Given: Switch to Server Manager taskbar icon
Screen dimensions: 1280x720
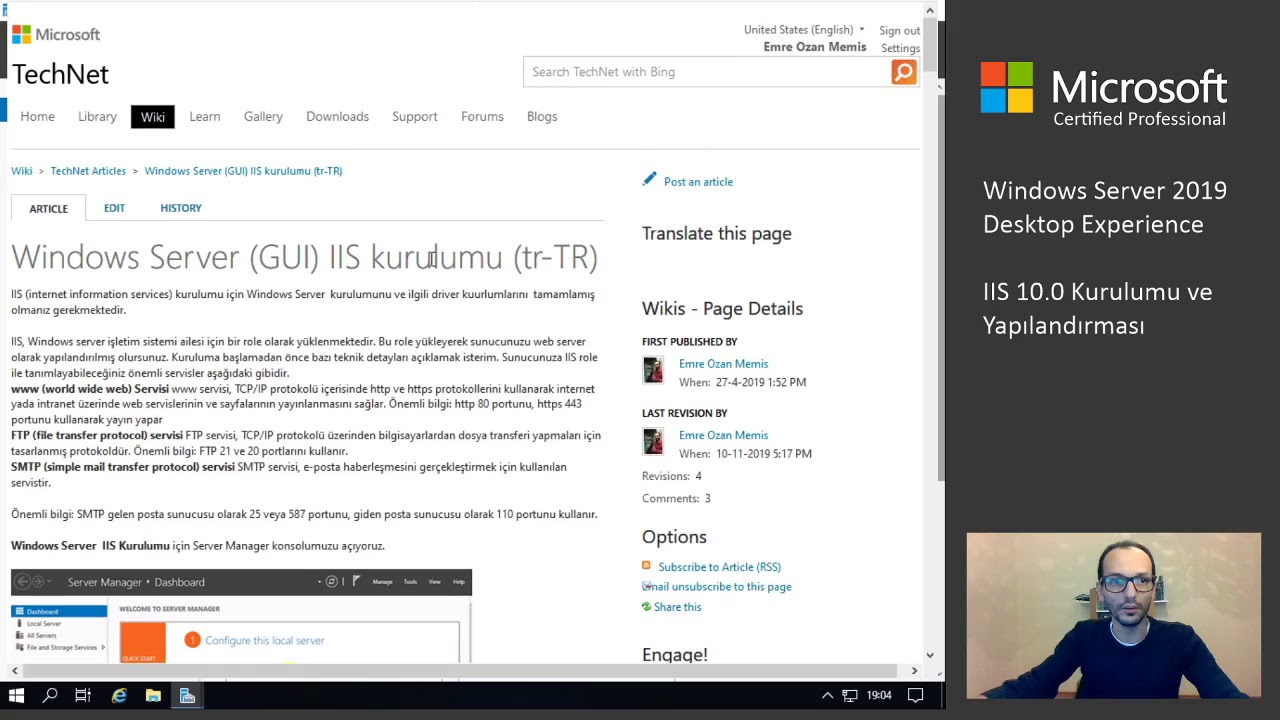Looking at the screenshot, I should click(x=187, y=695).
